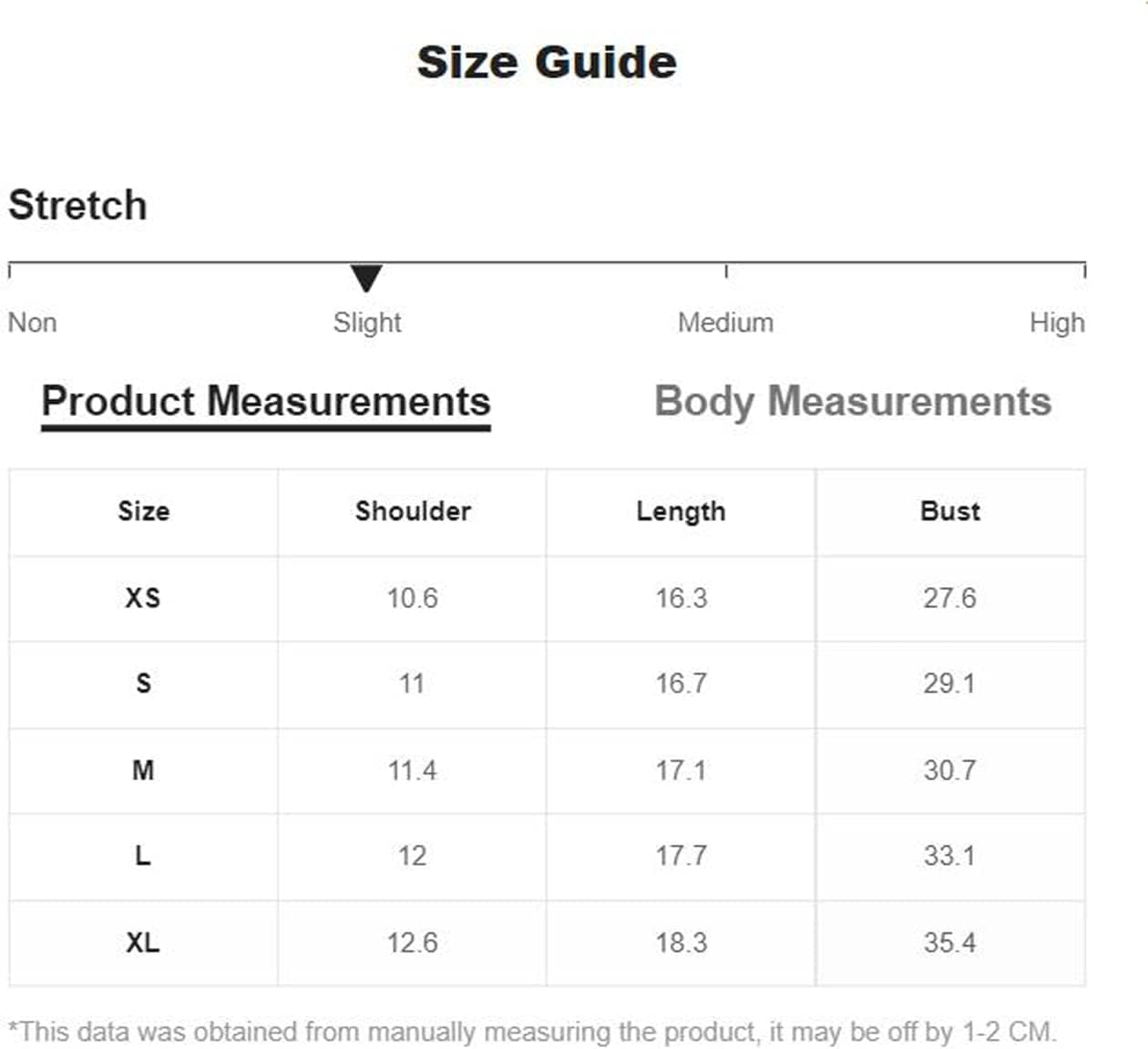Click the Medium stretch label

pos(725,323)
